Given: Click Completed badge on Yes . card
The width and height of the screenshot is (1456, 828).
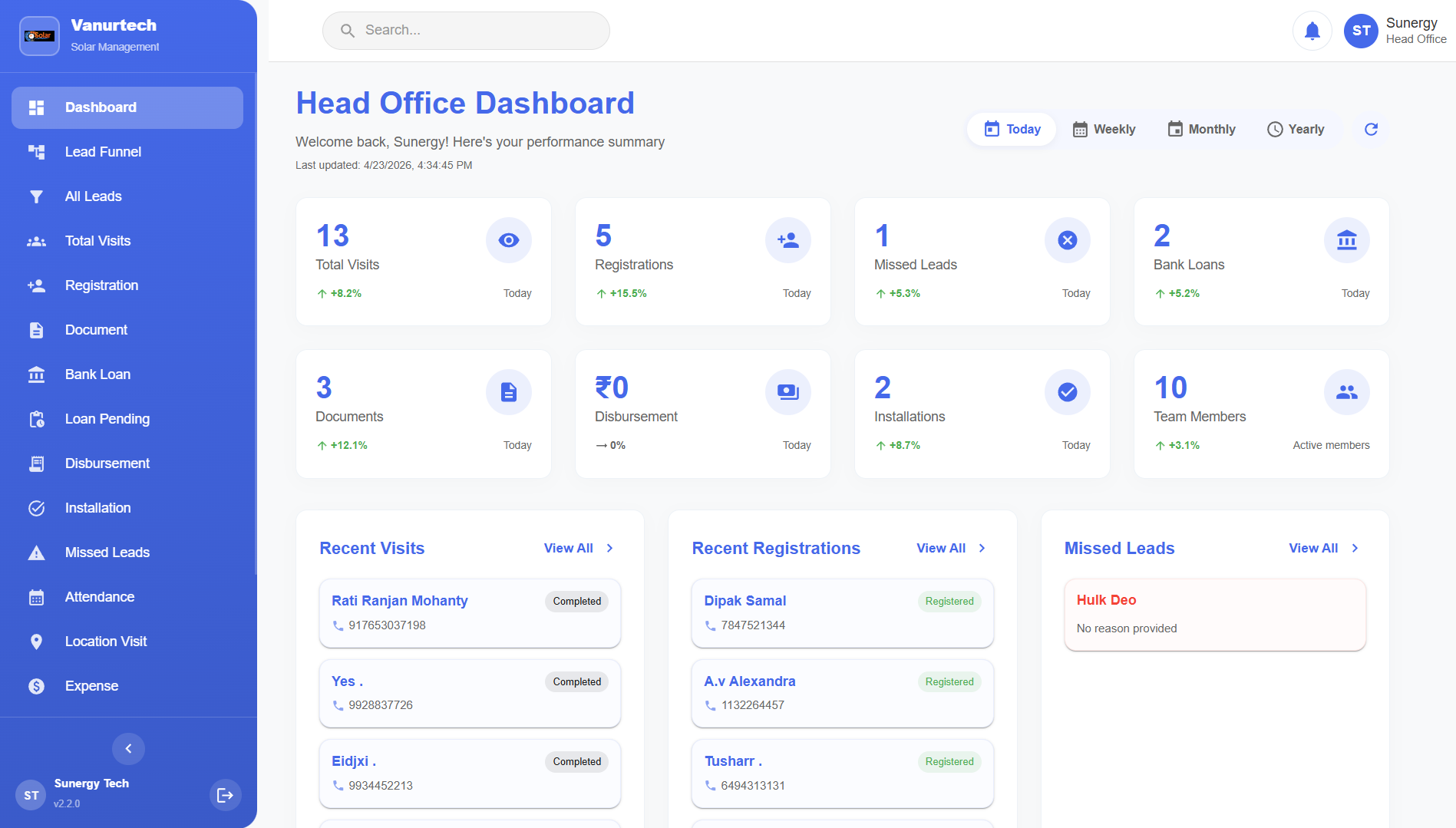Looking at the screenshot, I should pyautogui.click(x=576, y=681).
